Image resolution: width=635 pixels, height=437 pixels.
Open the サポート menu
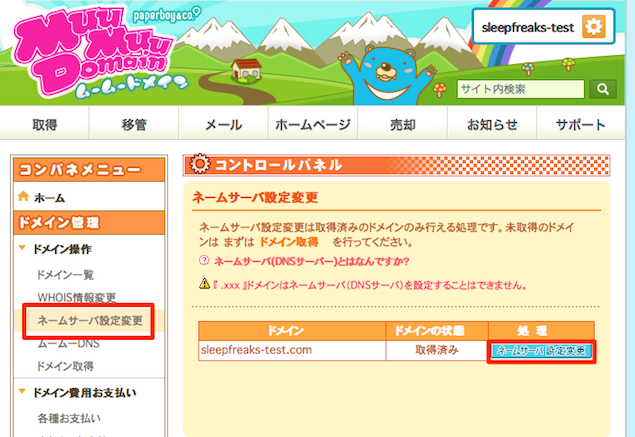tap(581, 124)
